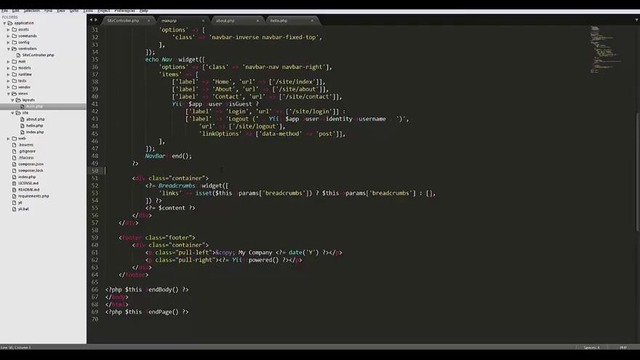Click the file icon beside yii.bat

pos(14,209)
